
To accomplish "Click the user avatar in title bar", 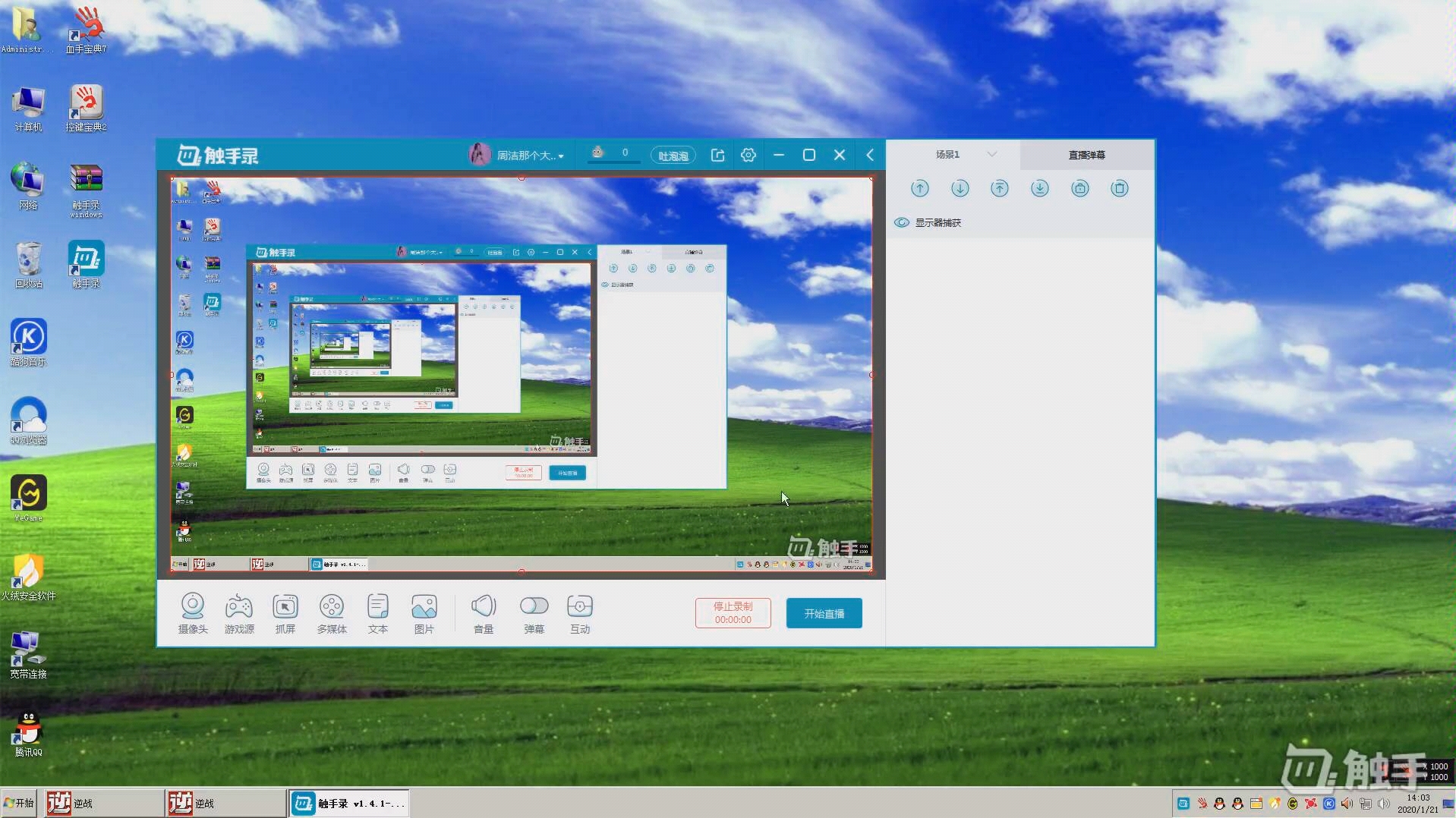I will pos(480,155).
